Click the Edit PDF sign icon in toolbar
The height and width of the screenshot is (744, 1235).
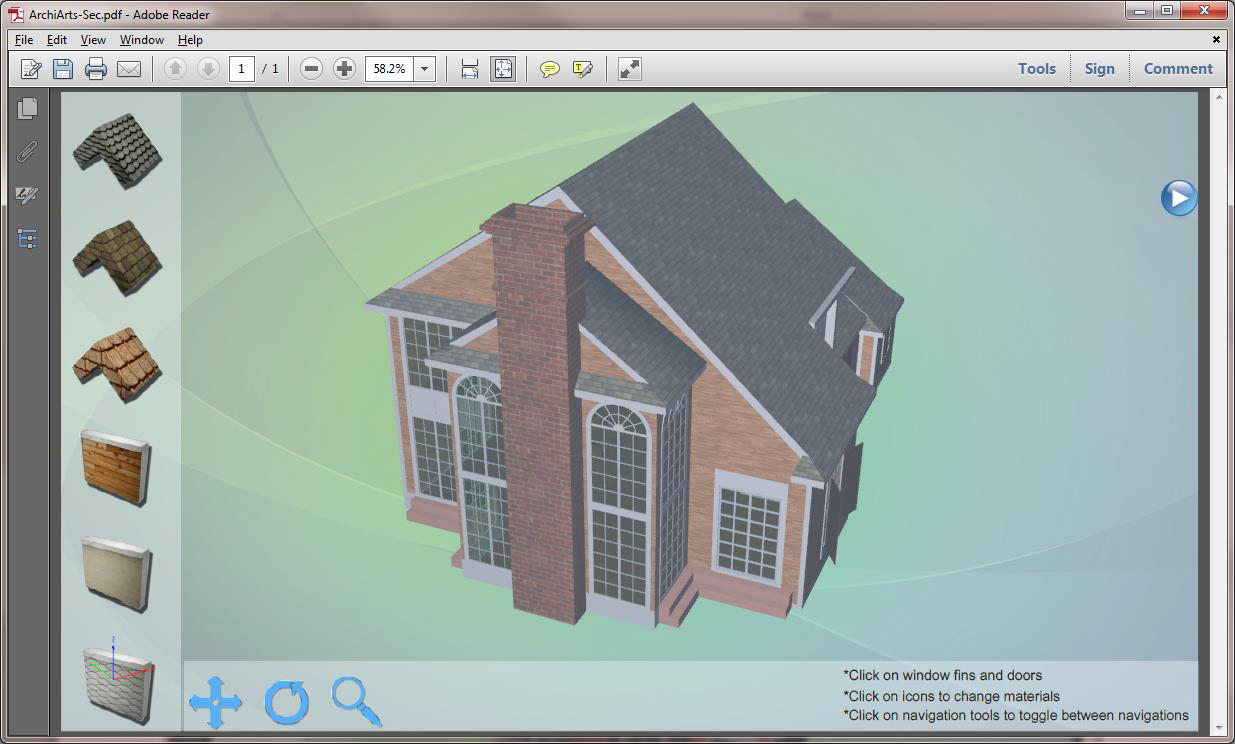coord(31,69)
